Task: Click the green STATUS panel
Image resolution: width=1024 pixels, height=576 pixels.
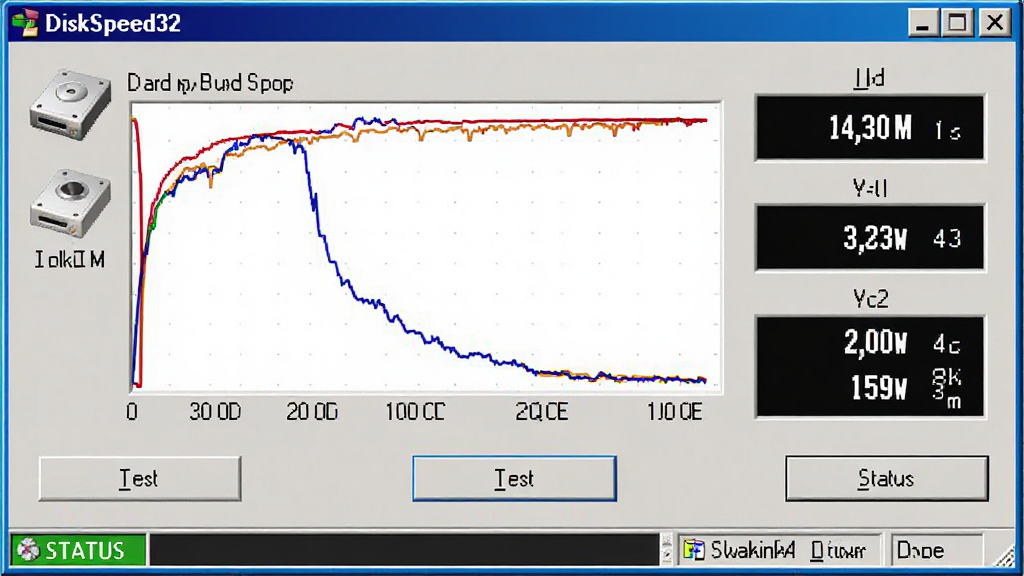Action: click(78, 550)
